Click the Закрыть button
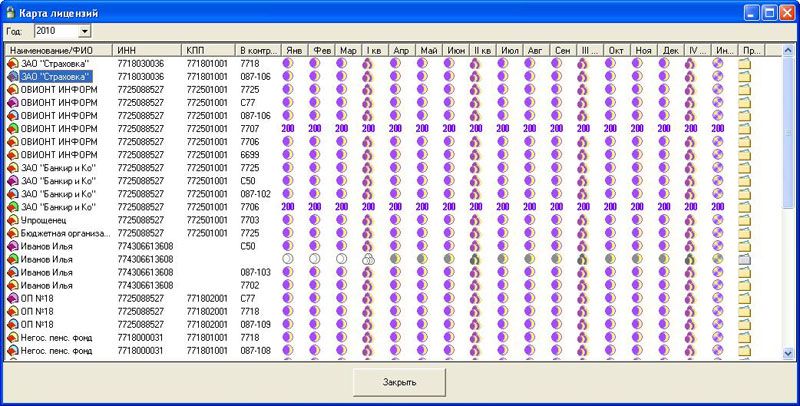800x406 pixels. click(399, 382)
